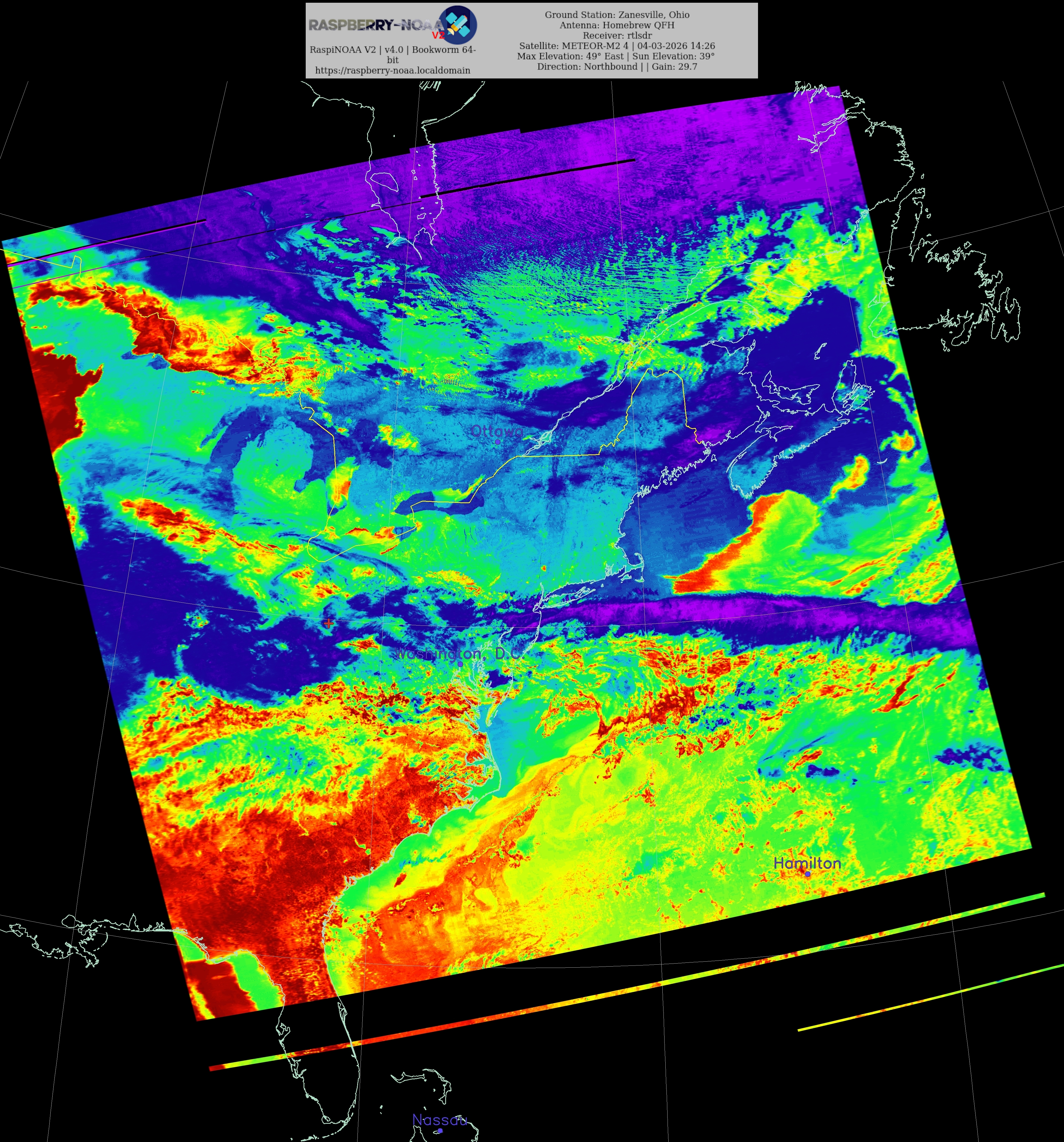This screenshot has height=1142, width=1064.
Task: Click the Nassau map label
Action: [x=439, y=1120]
